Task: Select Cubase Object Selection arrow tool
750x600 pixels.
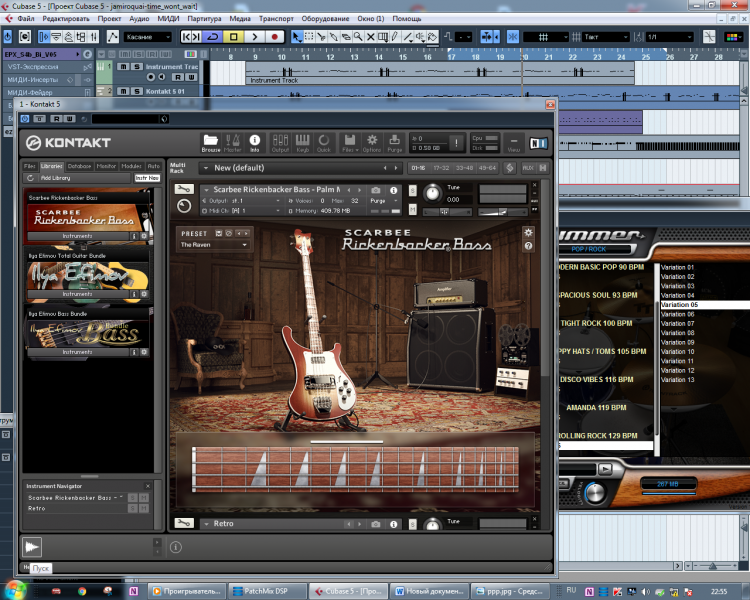Action: point(297,37)
